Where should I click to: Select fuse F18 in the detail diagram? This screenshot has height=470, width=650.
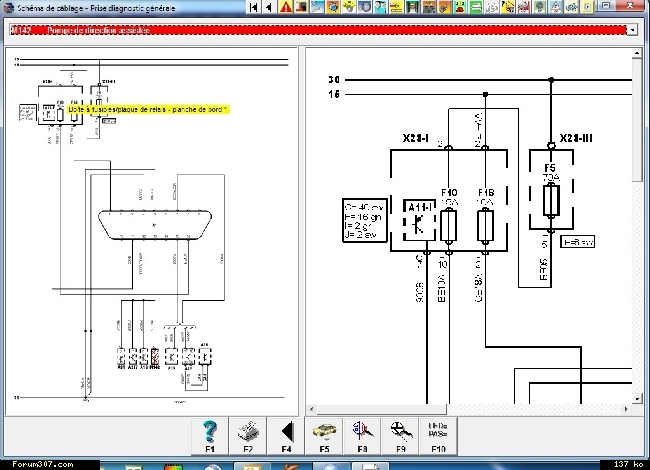coord(485,226)
